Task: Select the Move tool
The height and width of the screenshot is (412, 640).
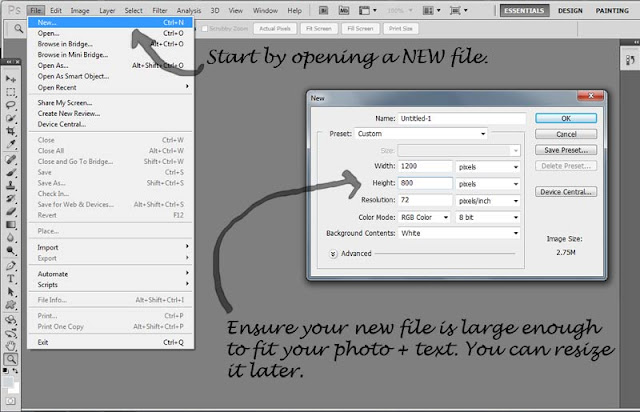Action: coord(11,79)
